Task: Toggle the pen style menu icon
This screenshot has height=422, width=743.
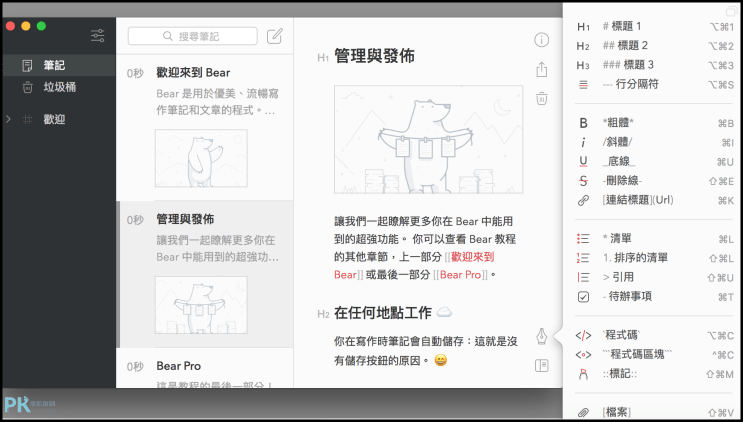Action: tap(541, 337)
